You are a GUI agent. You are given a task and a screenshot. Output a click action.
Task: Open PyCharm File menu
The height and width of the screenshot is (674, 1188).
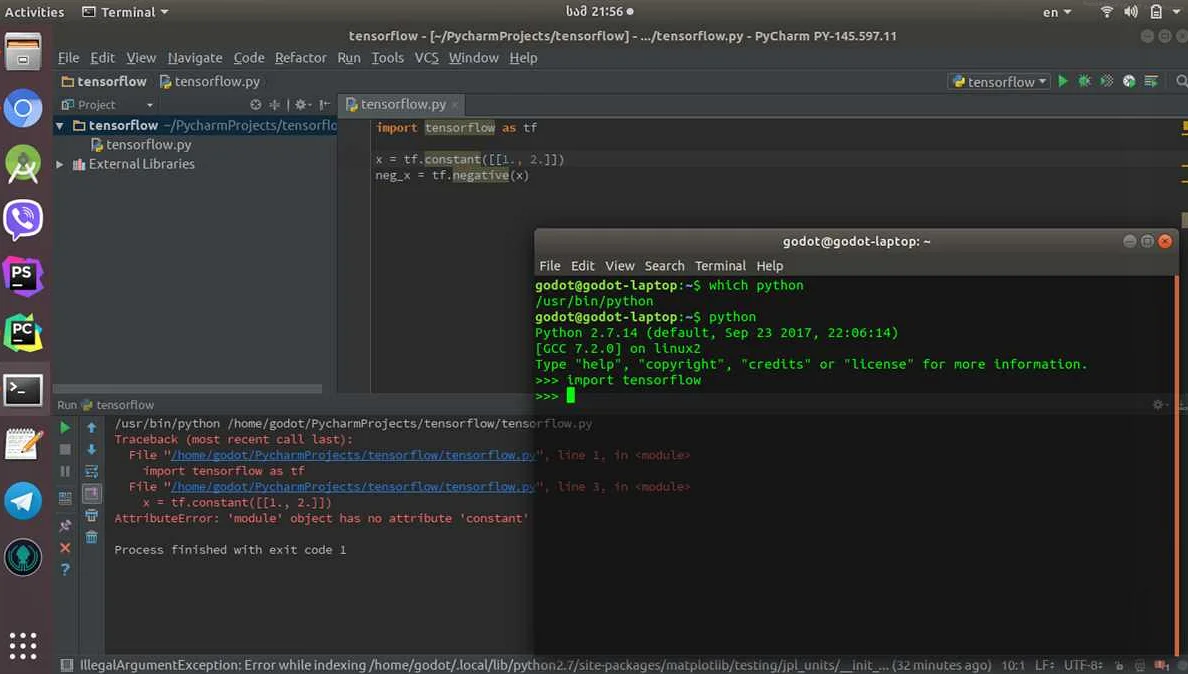point(68,58)
